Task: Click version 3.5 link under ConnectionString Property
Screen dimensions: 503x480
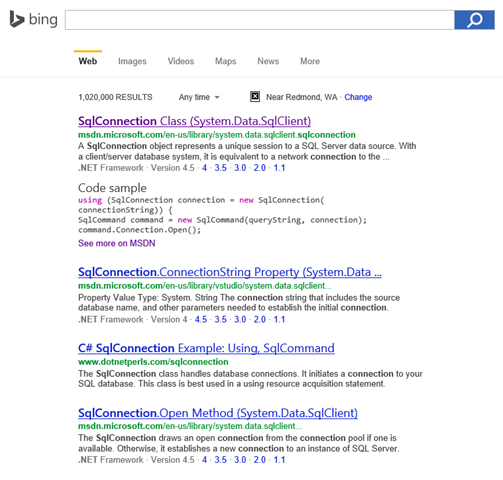Action: pyautogui.click(x=220, y=320)
